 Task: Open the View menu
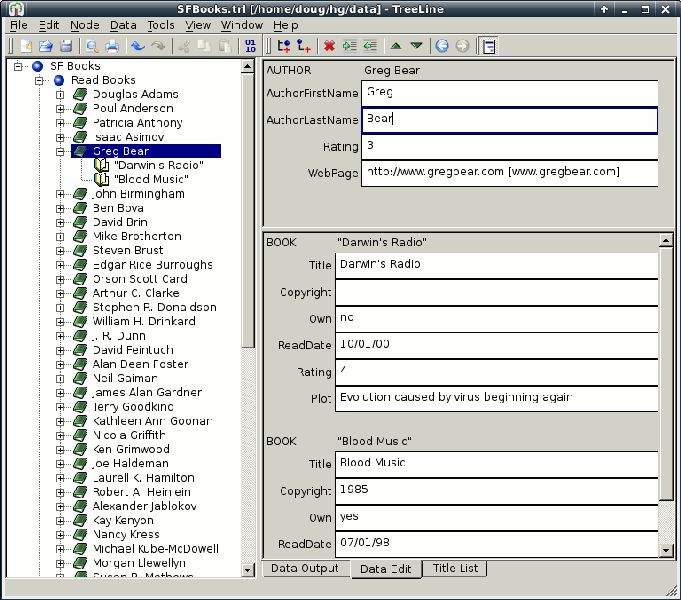(x=198, y=25)
